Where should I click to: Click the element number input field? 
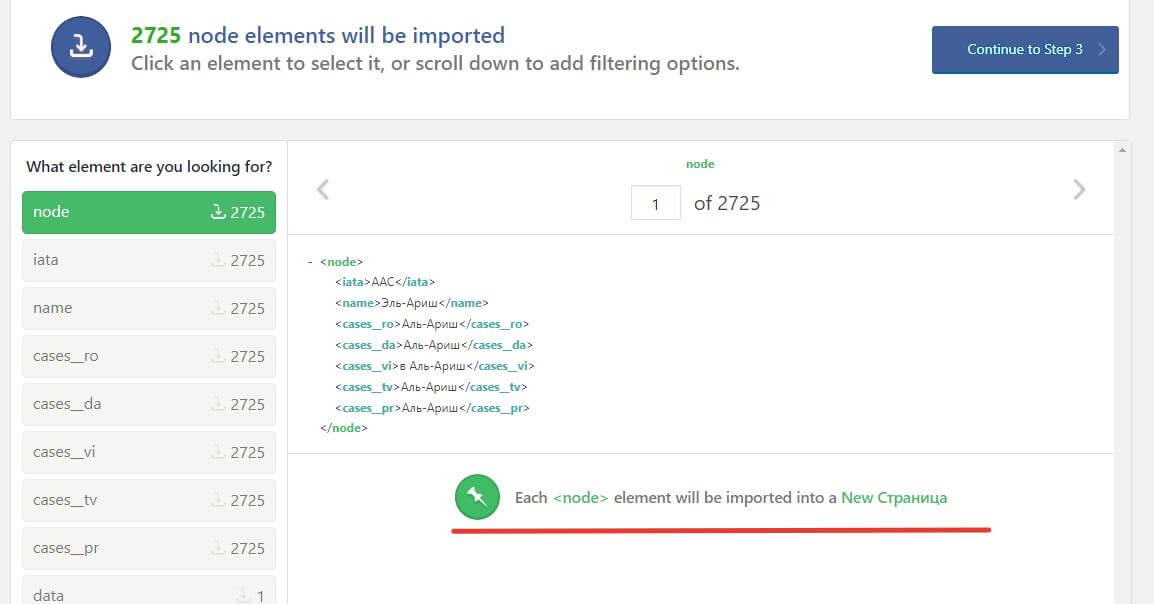click(655, 203)
